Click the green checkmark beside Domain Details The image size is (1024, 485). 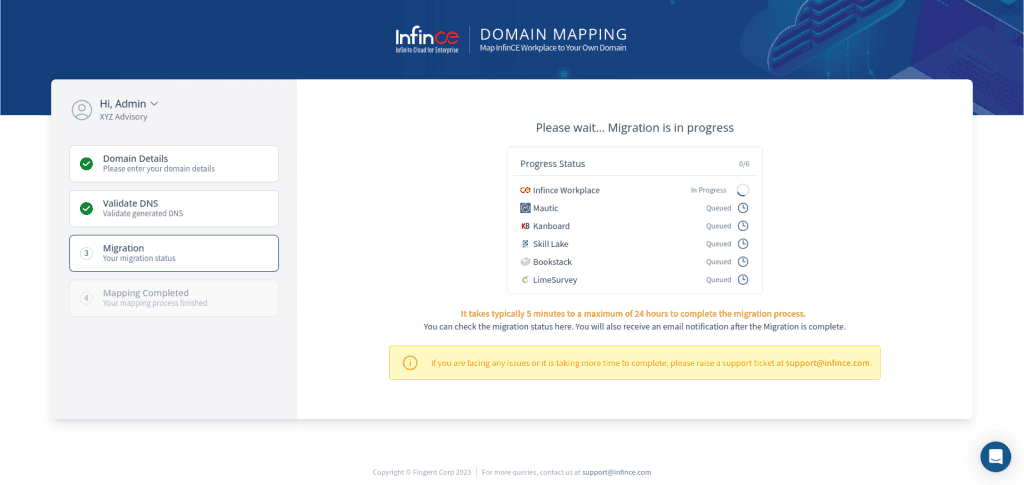tap(86, 164)
